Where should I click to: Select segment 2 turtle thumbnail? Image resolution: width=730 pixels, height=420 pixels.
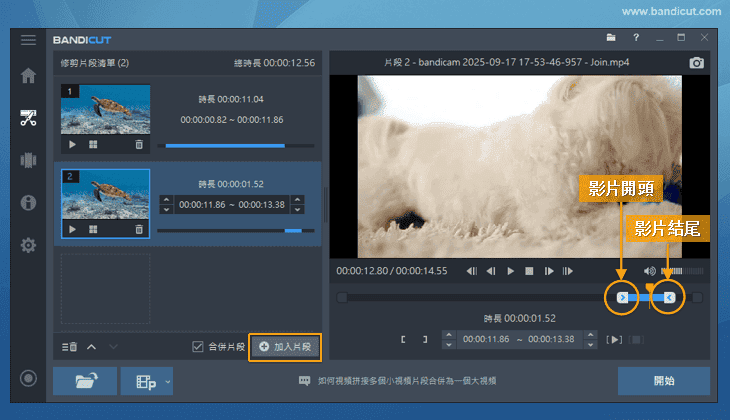point(106,194)
